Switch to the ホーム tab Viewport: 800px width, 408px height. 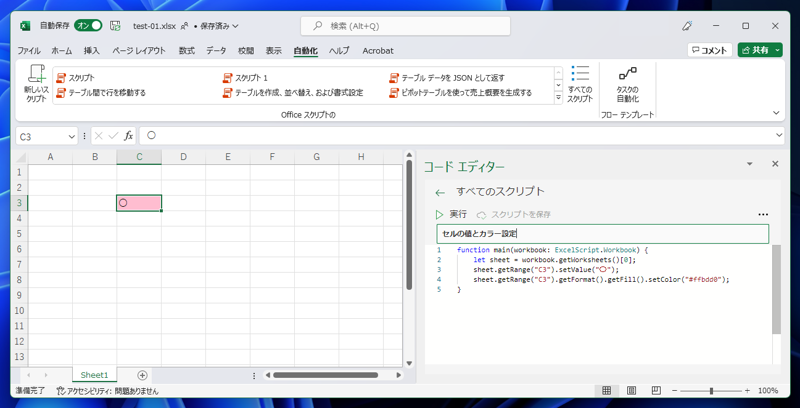point(62,50)
